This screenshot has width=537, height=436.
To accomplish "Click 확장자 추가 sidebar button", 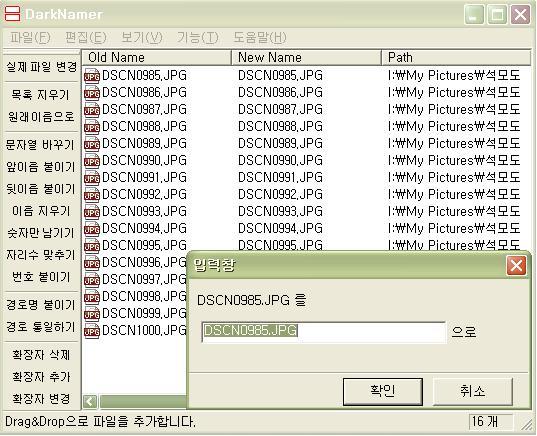I will [x=41, y=377].
